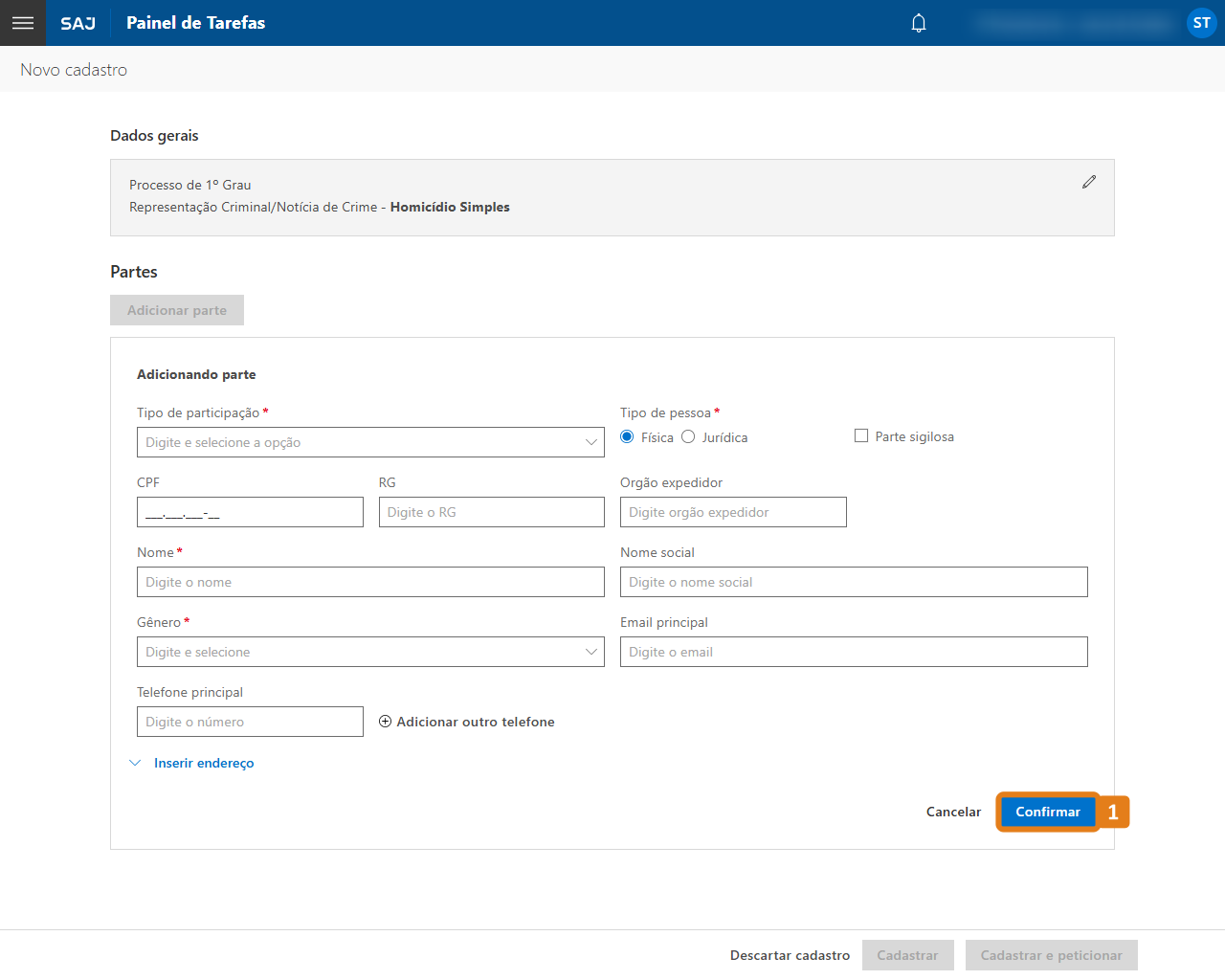This screenshot has height=980, width=1225.
Task: Click the Email principal field
Action: point(854,652)
